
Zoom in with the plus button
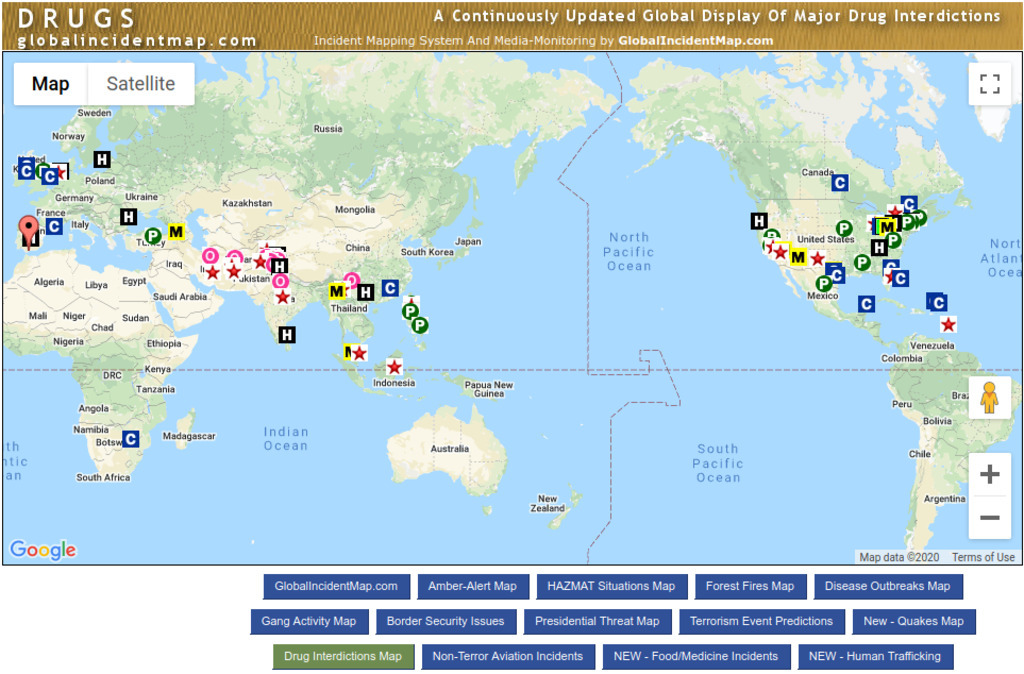[989, 474]
